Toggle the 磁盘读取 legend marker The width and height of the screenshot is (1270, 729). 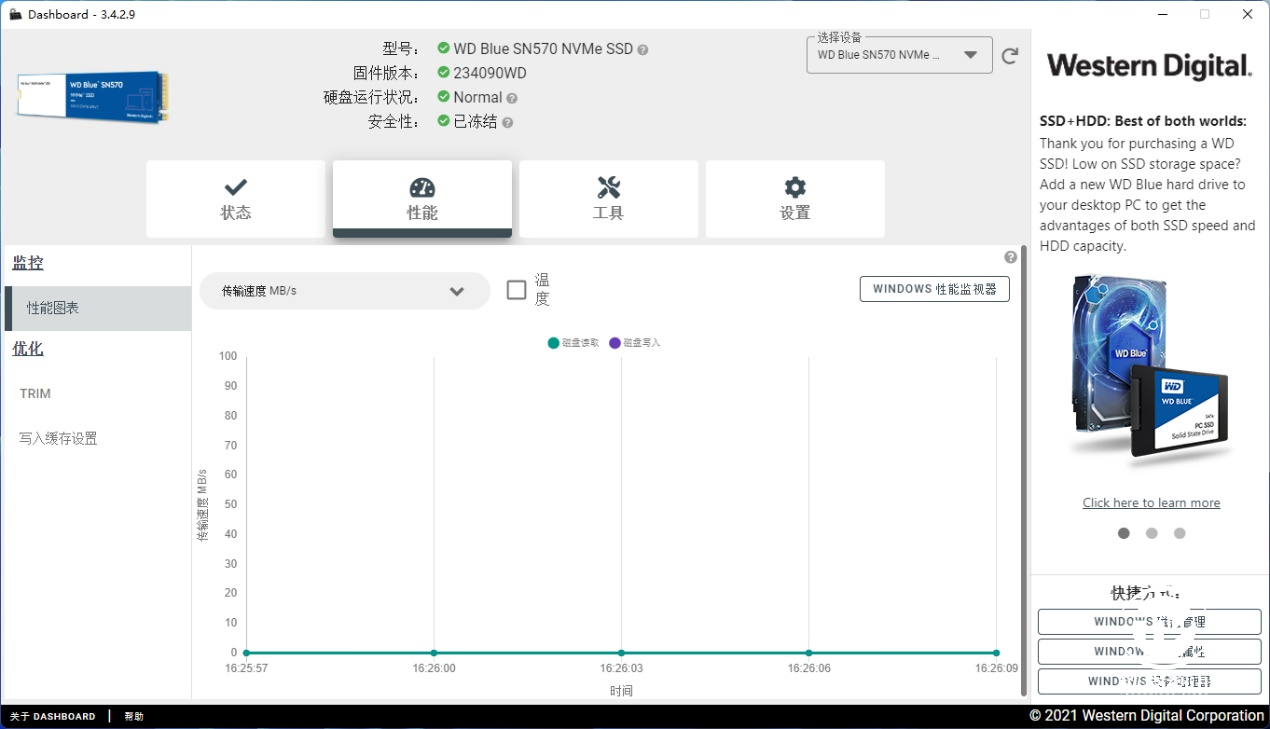pos(554,343)
